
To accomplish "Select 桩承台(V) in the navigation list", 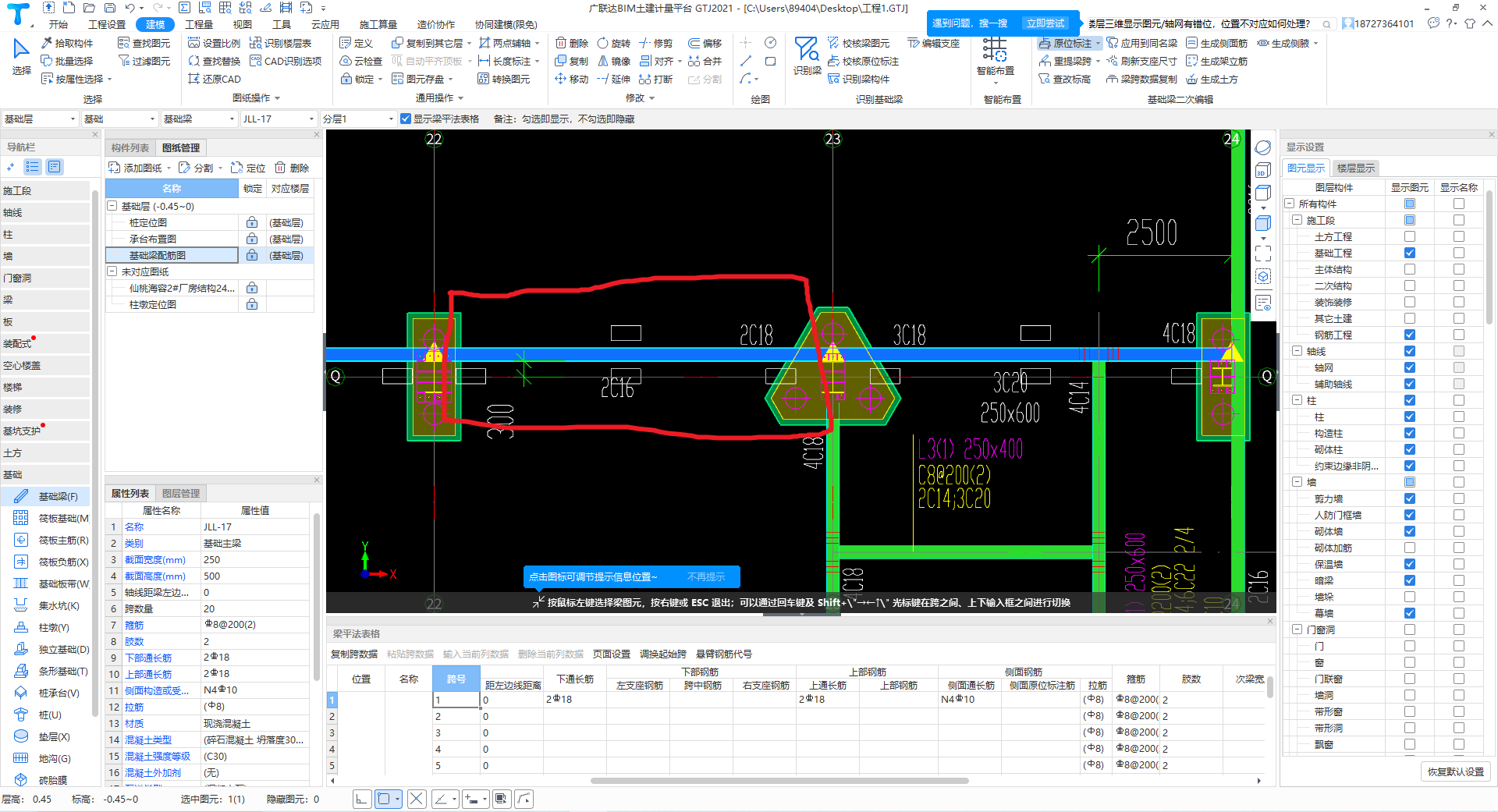I will (x=45, y=693).
